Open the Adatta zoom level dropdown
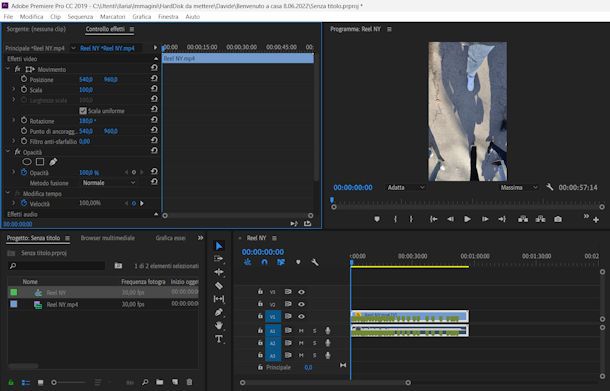 click(405, 188)
